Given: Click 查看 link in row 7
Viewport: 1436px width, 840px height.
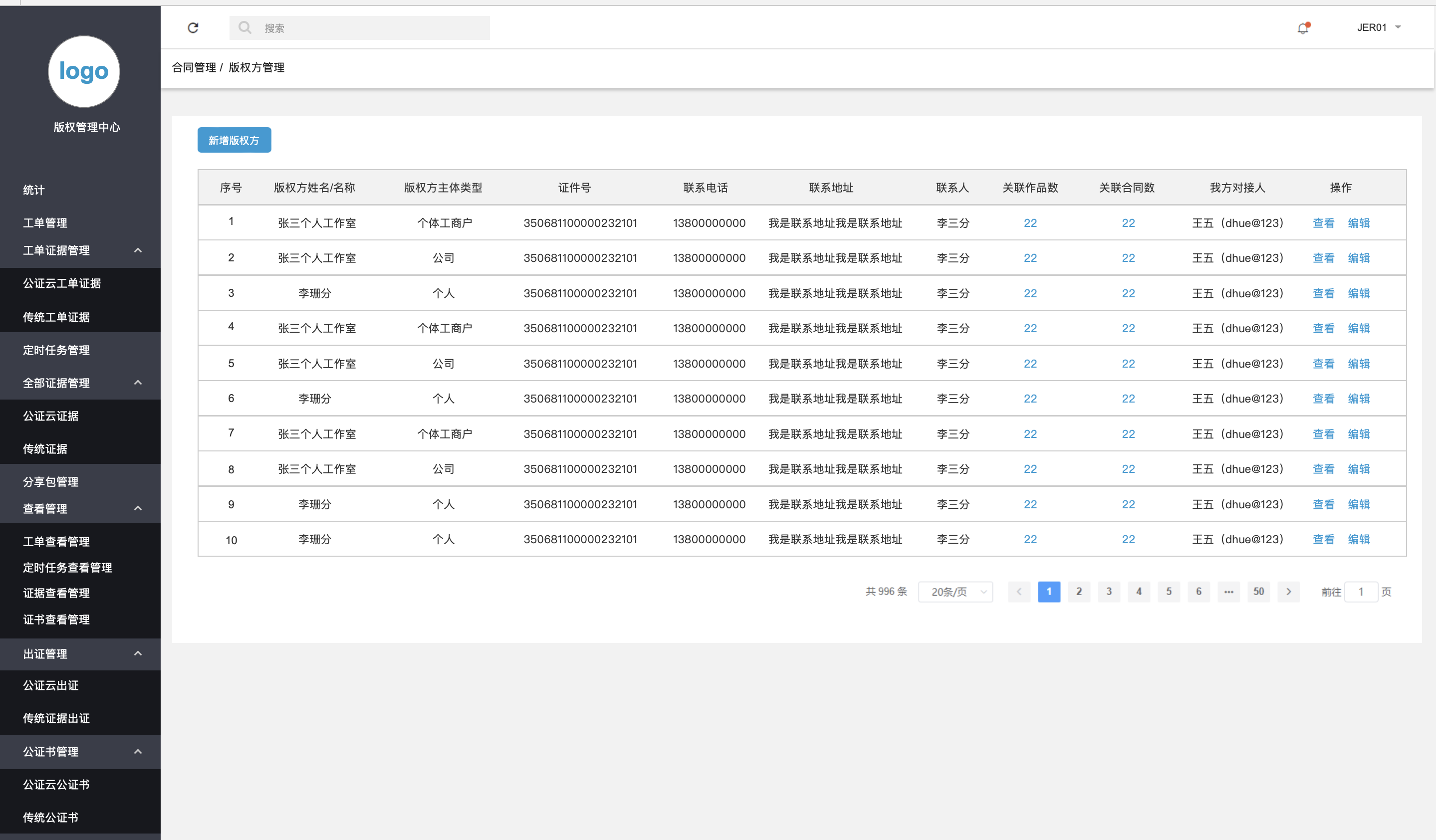Looking at the screenshot, I should [1323, 434].
